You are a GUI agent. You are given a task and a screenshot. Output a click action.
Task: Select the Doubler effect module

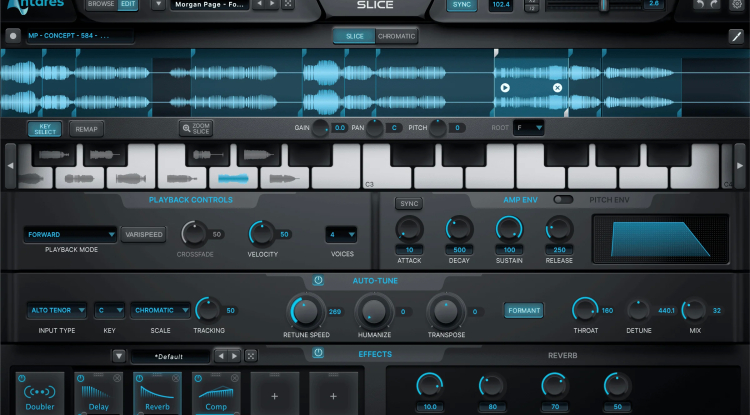40,394
